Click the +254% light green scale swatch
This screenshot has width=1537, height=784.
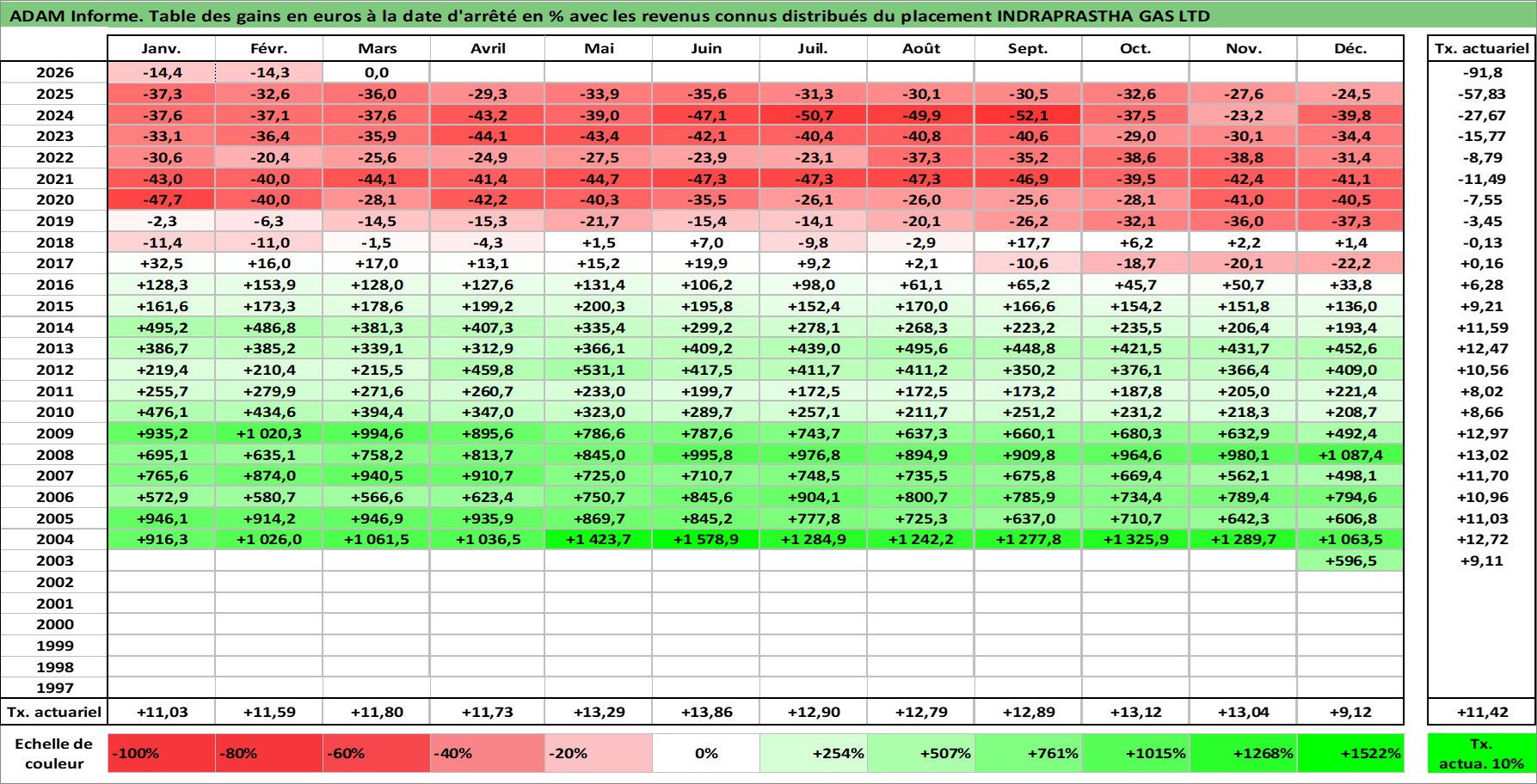coord(814,753)
